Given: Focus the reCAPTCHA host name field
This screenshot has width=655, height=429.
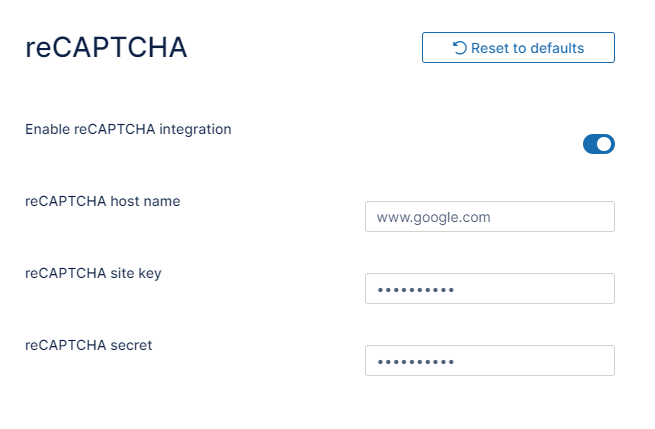Looking at the screenshot, I should click(x=489, y=216).
